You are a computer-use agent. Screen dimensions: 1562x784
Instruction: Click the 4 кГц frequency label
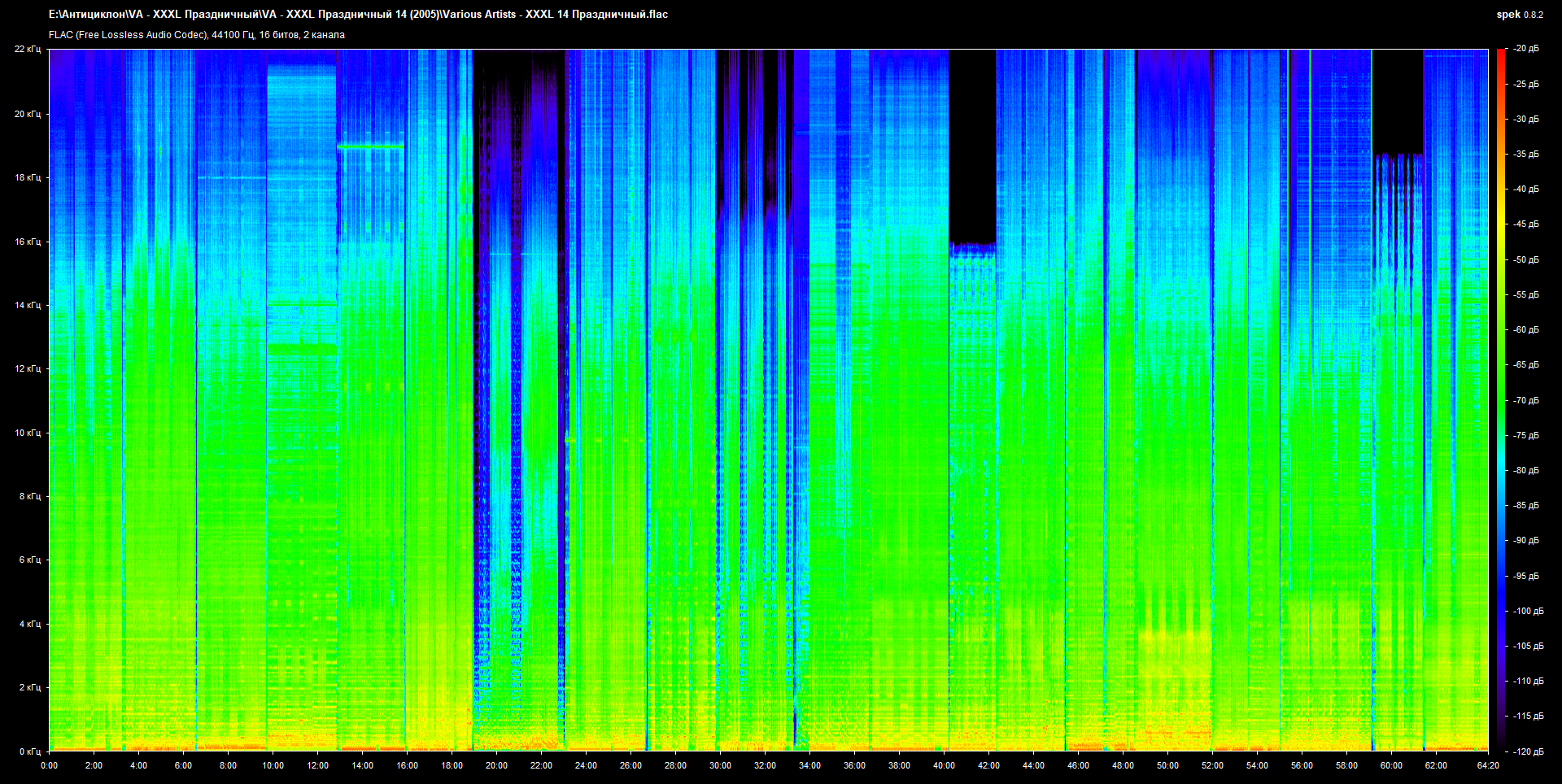tap(29, 624)
